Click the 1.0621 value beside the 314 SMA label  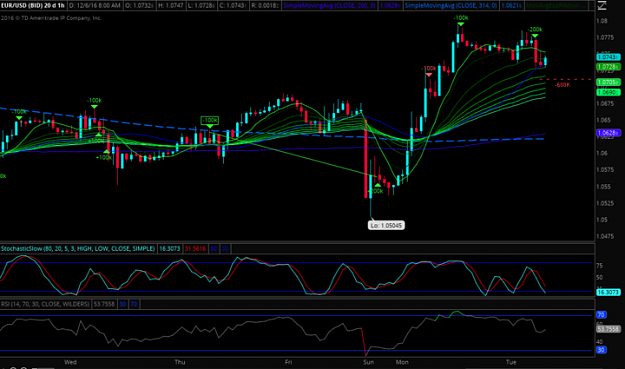[x=511, y=6]
